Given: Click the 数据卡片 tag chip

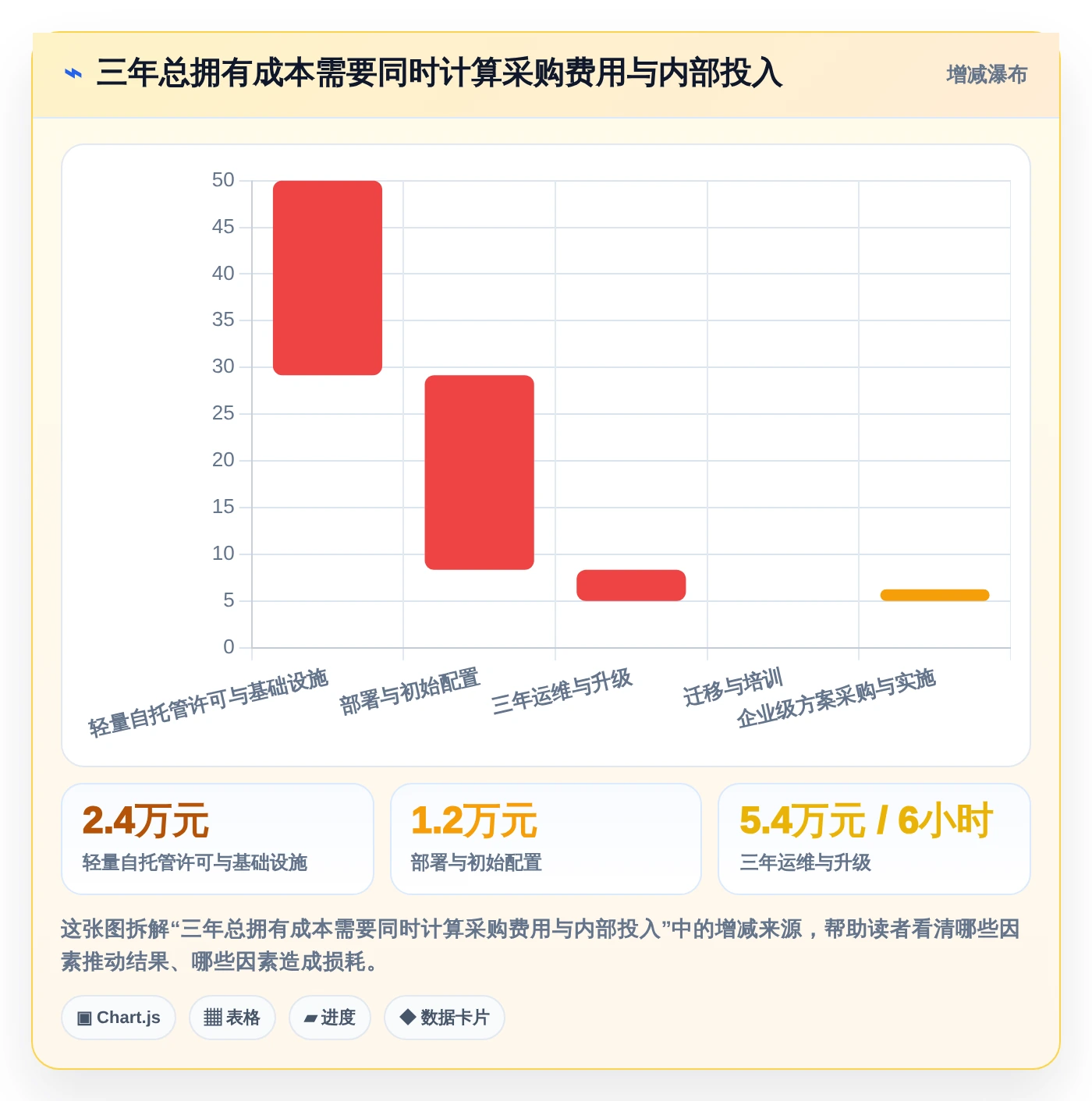Looking at the screenshot, I should point(445,1018).
